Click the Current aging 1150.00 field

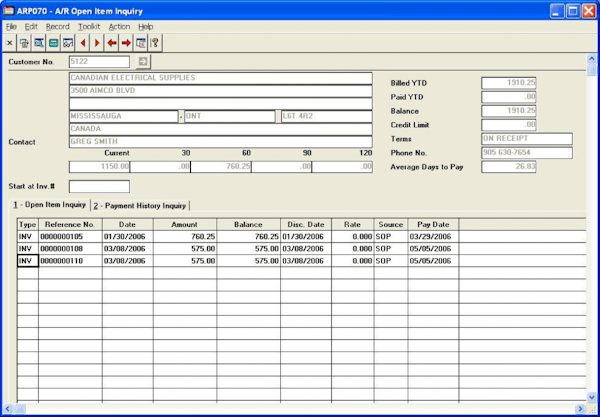tap(99, 167)
